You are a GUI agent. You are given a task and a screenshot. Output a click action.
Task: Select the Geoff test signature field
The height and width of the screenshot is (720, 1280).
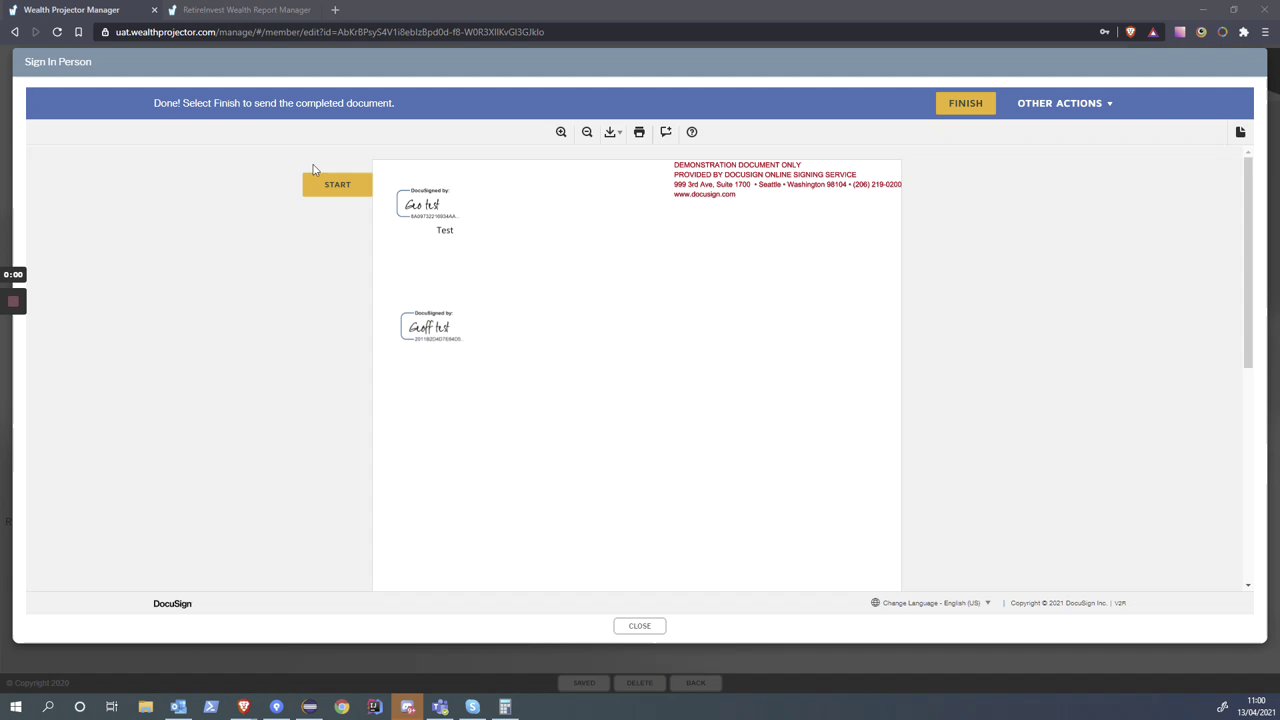[431, 326]
